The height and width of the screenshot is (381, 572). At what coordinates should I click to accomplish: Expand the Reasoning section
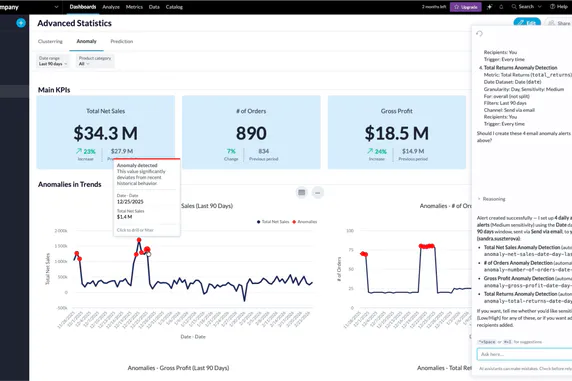coord(491,199)
